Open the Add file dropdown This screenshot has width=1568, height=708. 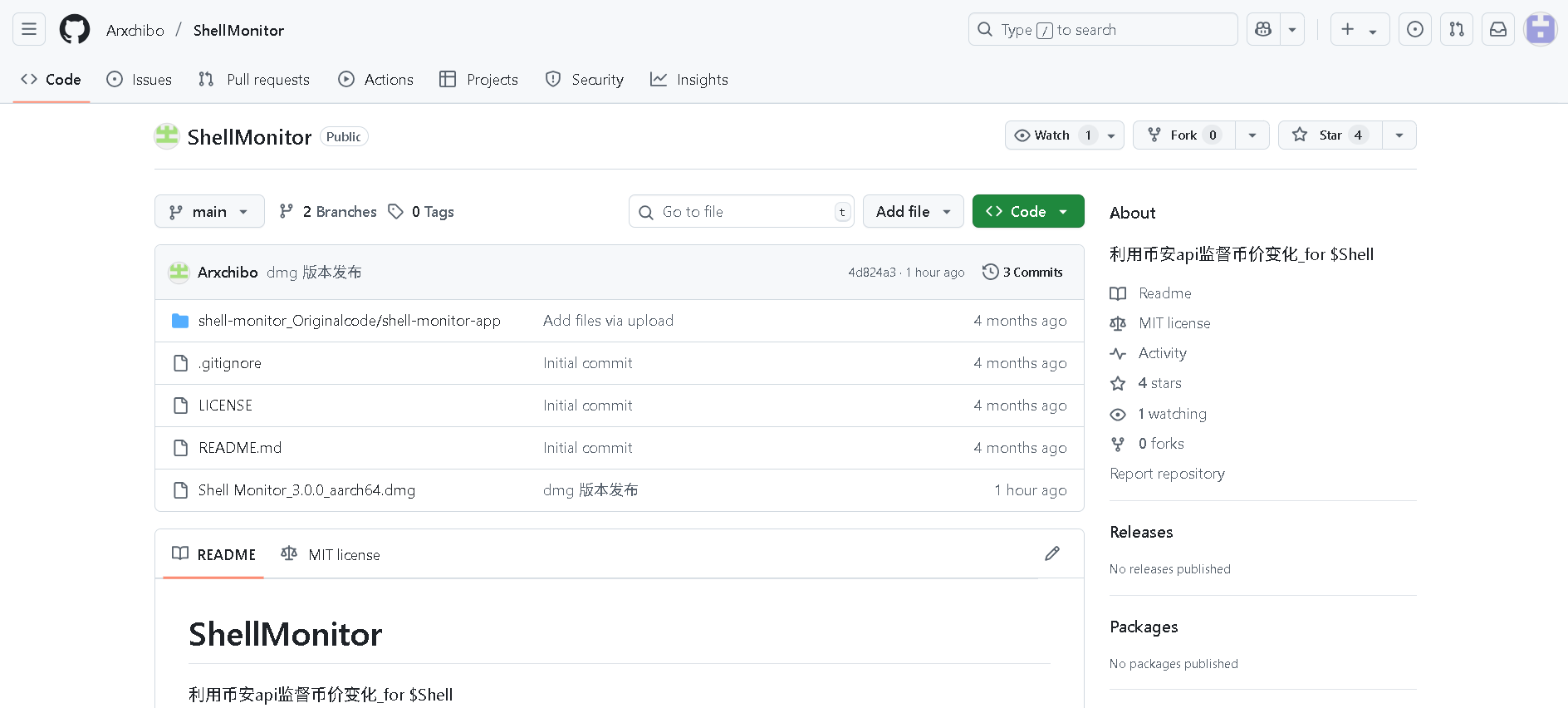click(914, 212)
